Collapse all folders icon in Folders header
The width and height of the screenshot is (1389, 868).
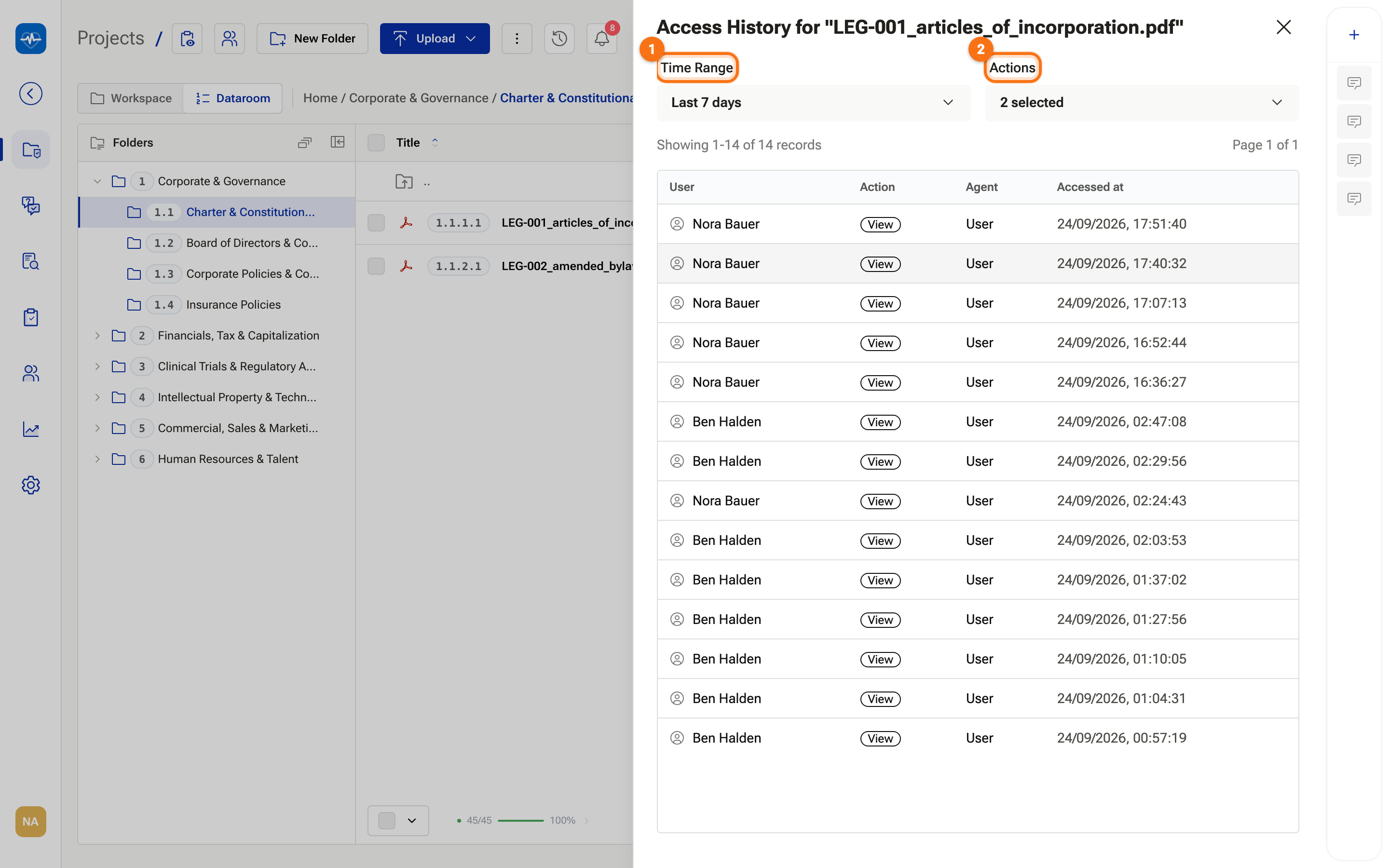304,142
